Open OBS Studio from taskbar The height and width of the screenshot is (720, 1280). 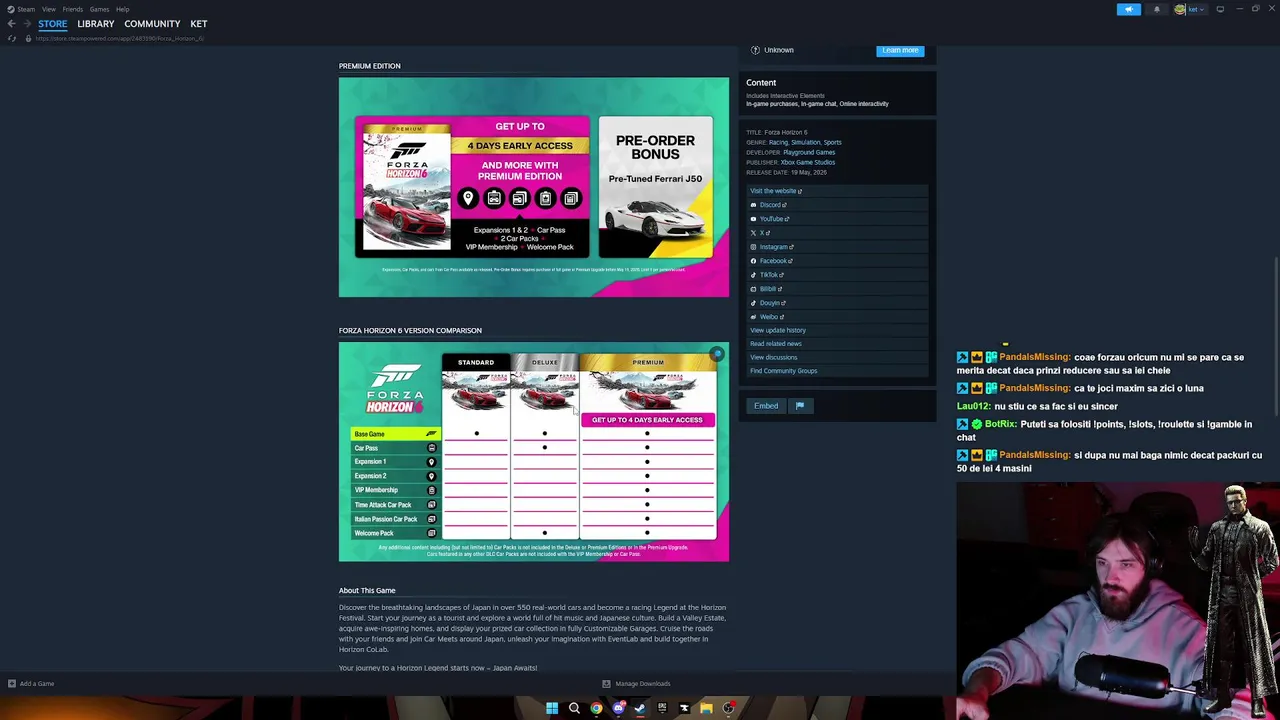[728, 708]
